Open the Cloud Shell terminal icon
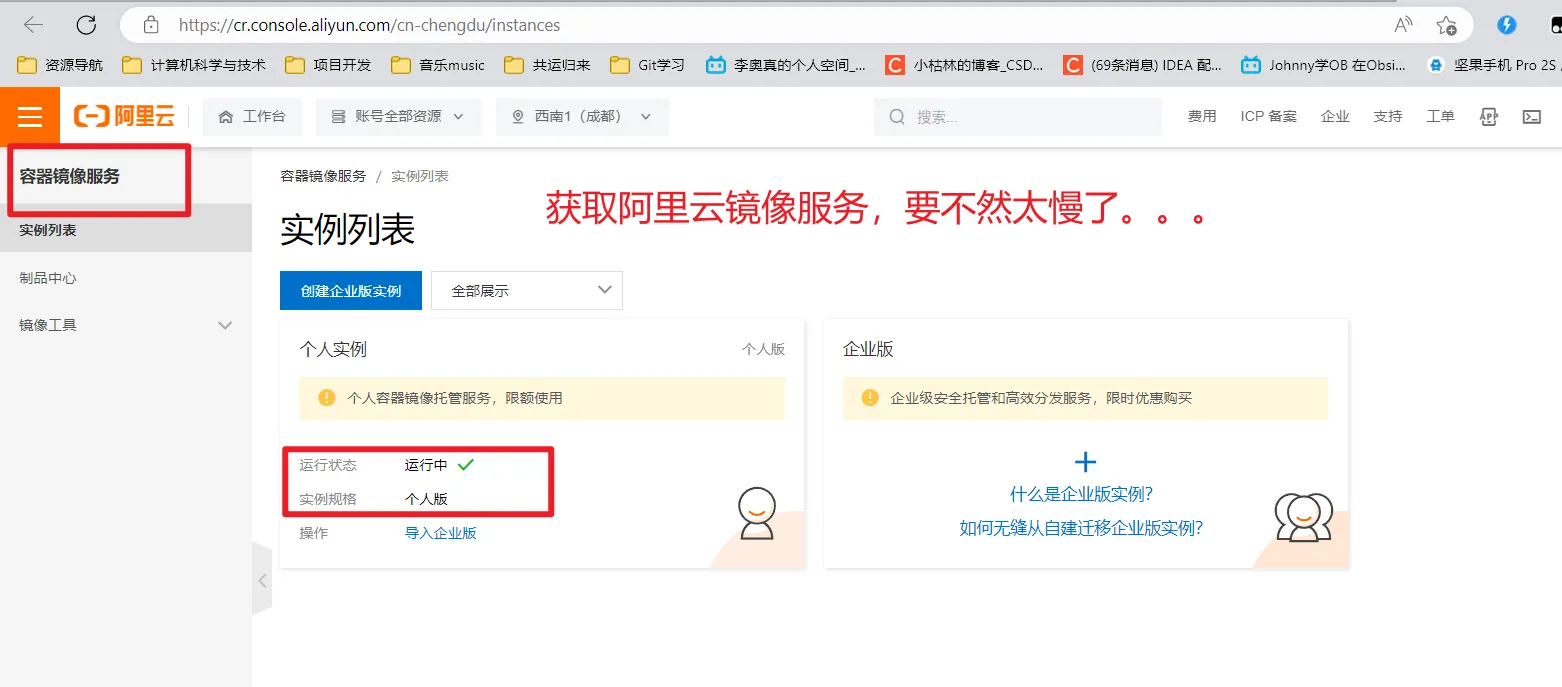Image resolution: width=1562 pixels, height=687 pixels. tap(1531, 116)
